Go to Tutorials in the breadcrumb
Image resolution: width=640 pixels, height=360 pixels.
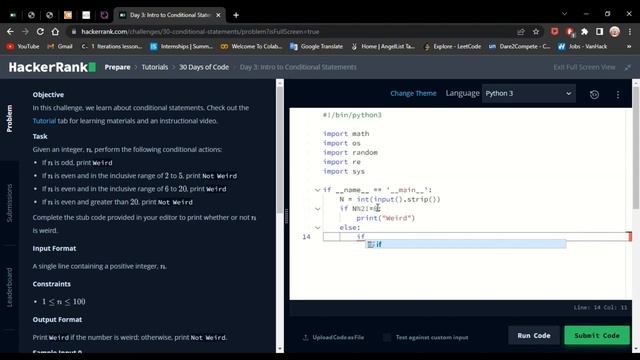coord(155,67)
